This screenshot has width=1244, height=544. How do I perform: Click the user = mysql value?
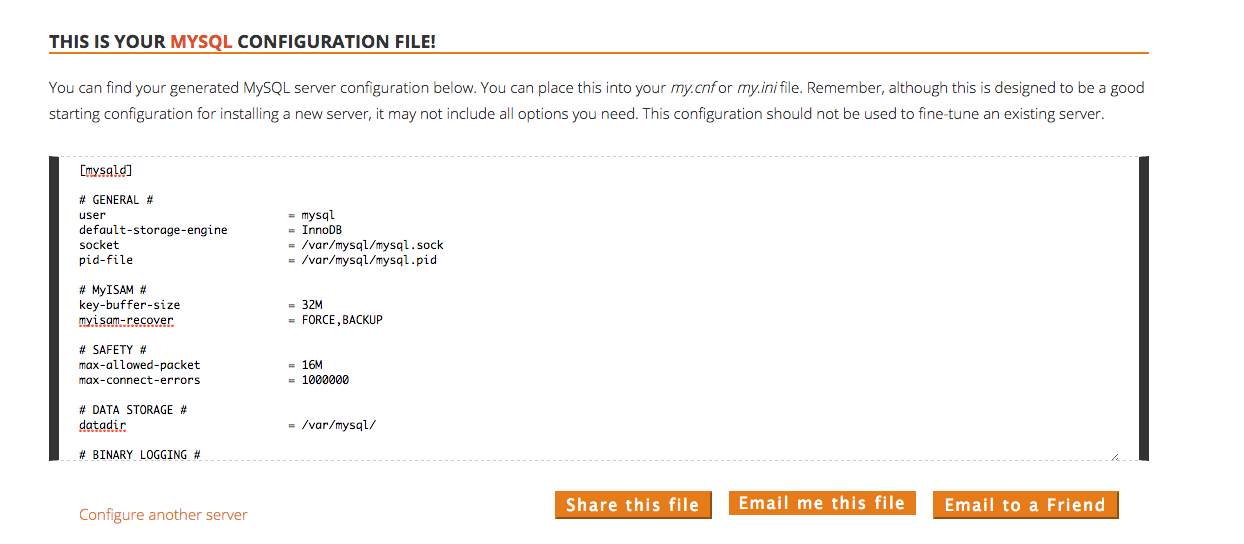(318, 215)
